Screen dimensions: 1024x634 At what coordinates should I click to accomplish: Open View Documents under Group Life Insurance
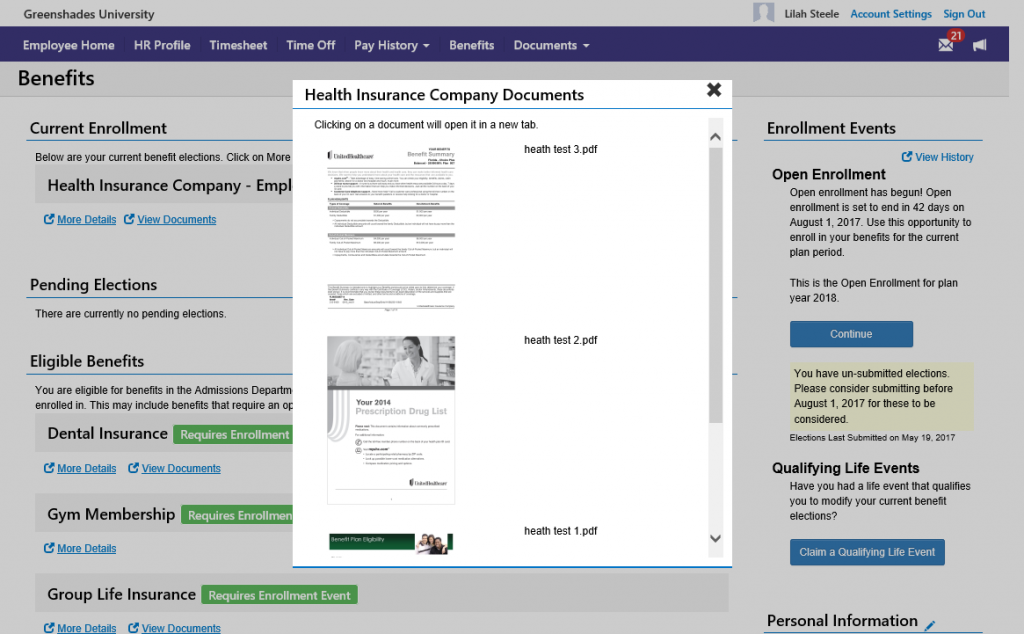tap(181, 628)
